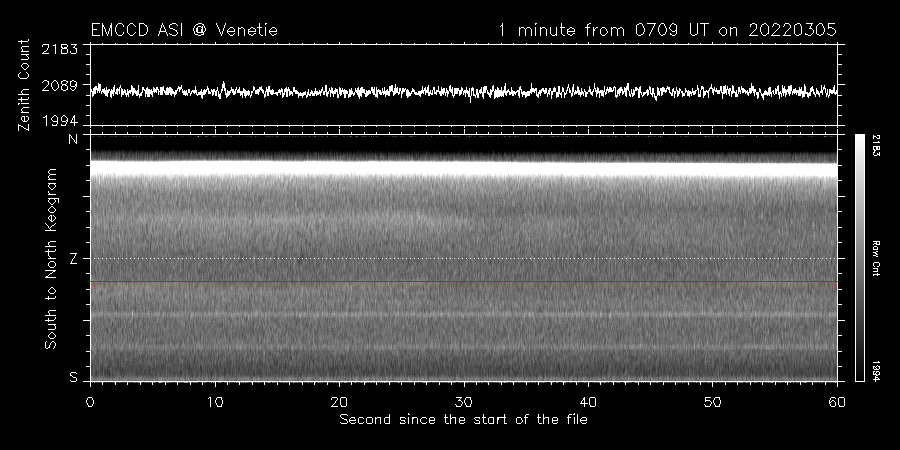Image resolution: width=900 pixels, height=450 pixels.
Task: Click the 'Raw Cnt' colorbar label
Action: pos(876,258)
